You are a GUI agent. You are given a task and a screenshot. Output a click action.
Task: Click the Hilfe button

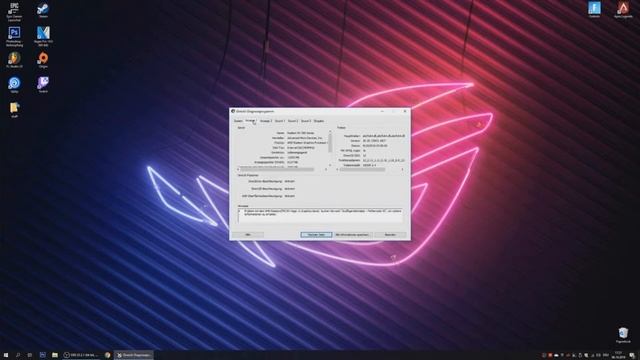coord(248,235)
